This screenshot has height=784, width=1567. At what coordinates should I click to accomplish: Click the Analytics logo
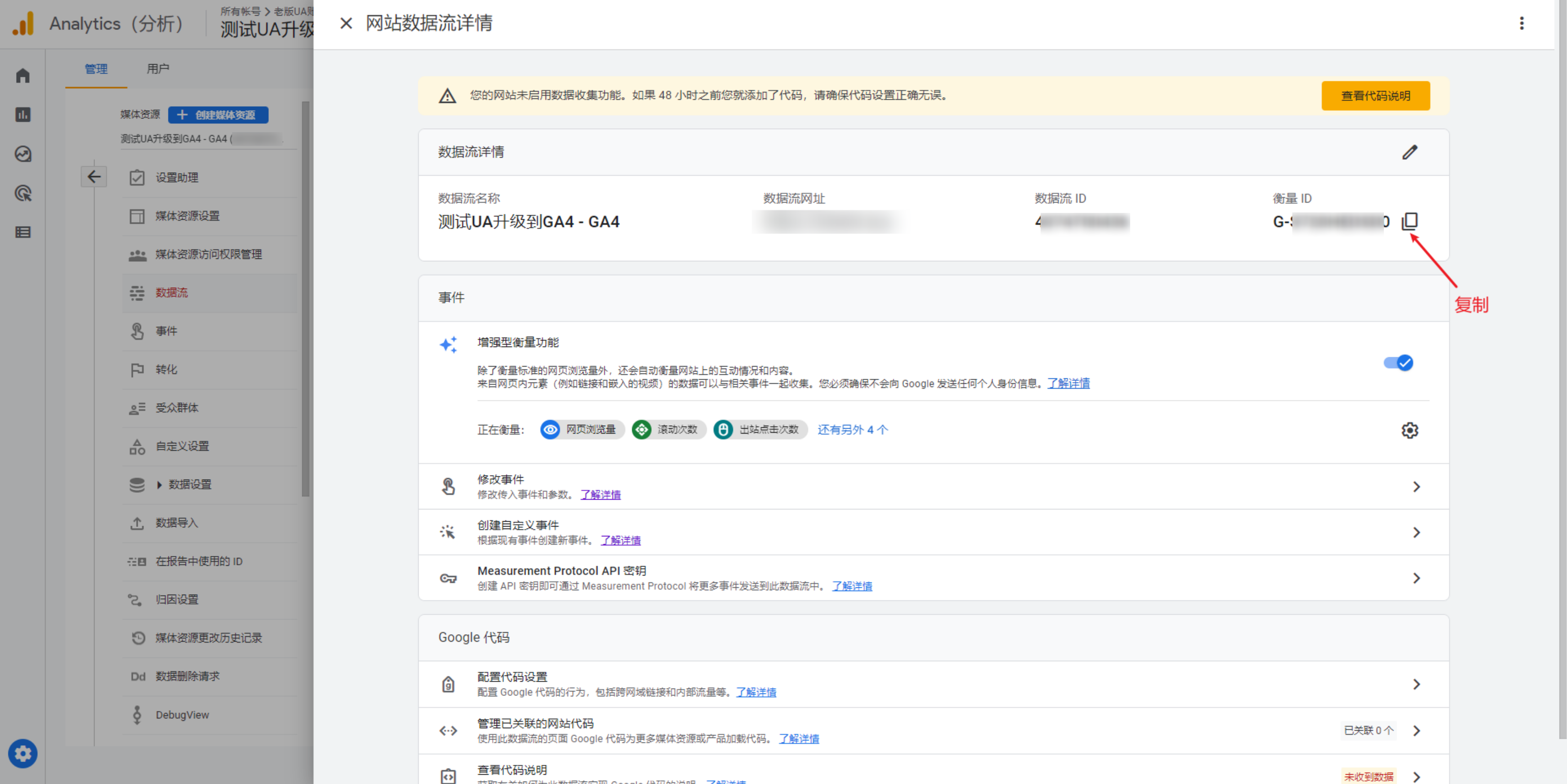pyautogui.click(x=23, y=23)
